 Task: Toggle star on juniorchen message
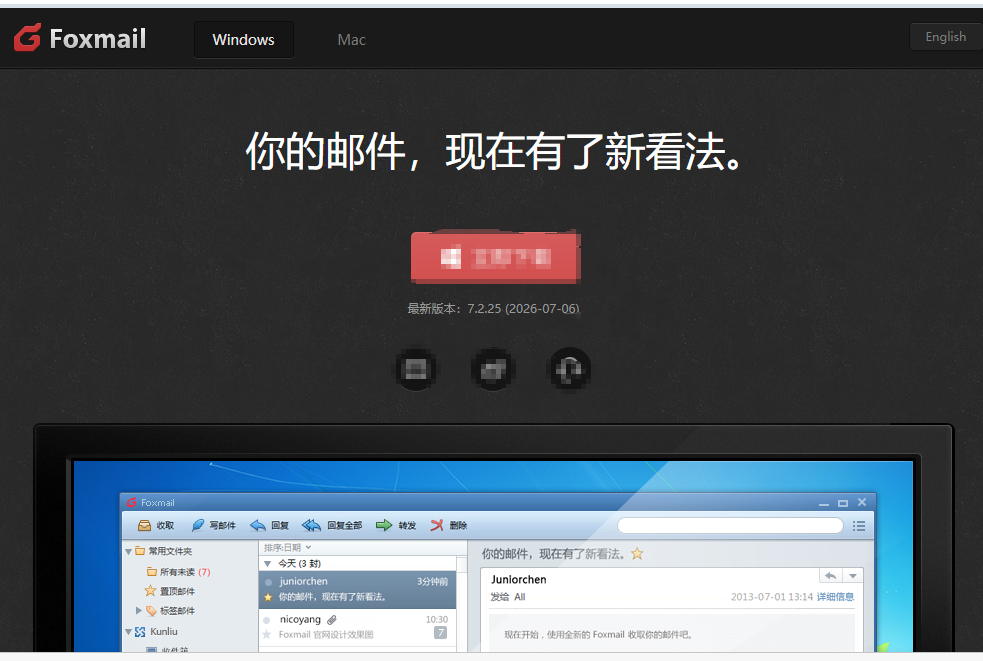tap(268, 597)
